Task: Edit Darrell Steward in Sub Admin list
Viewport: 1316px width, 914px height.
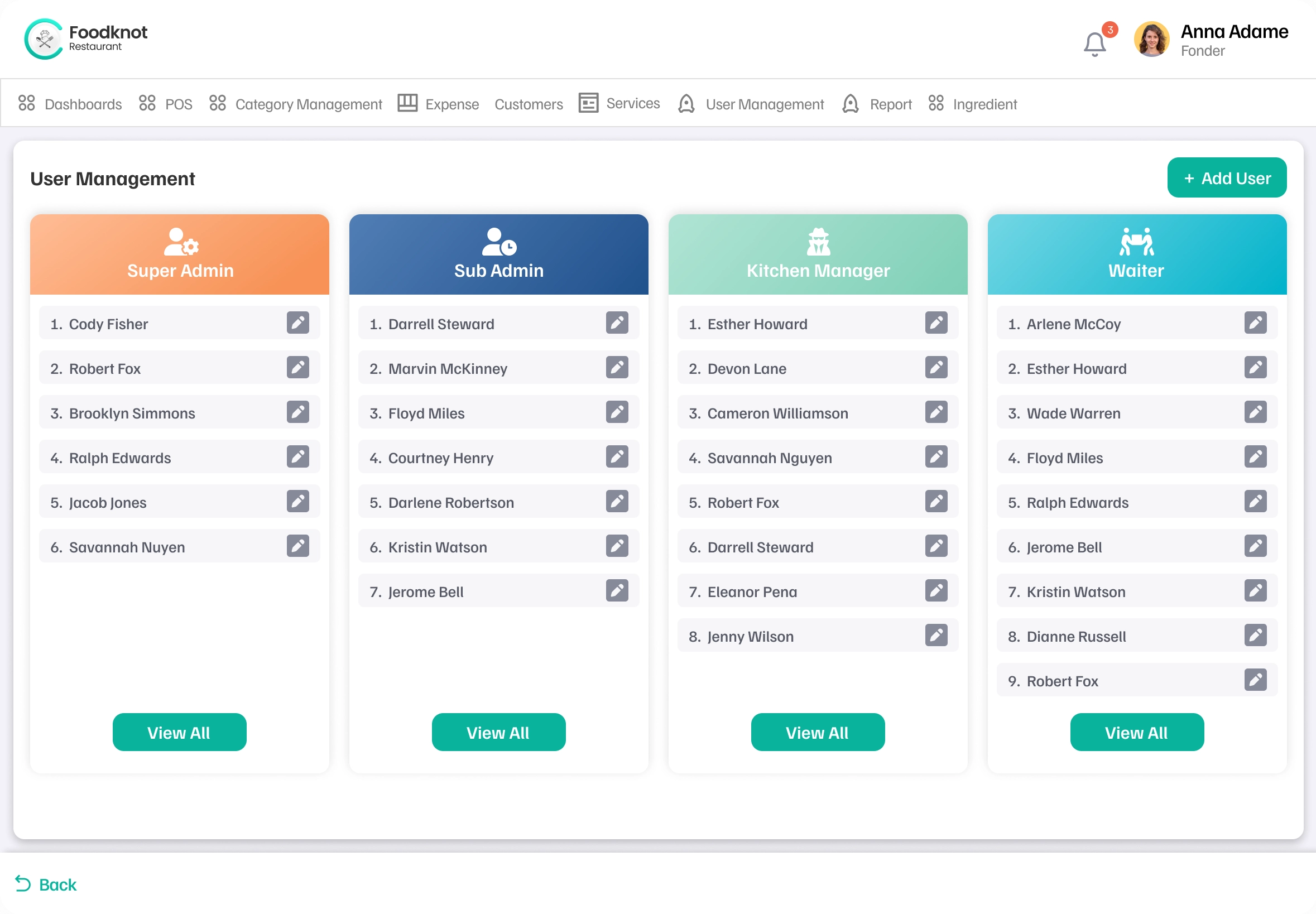Action: [617, 323]
